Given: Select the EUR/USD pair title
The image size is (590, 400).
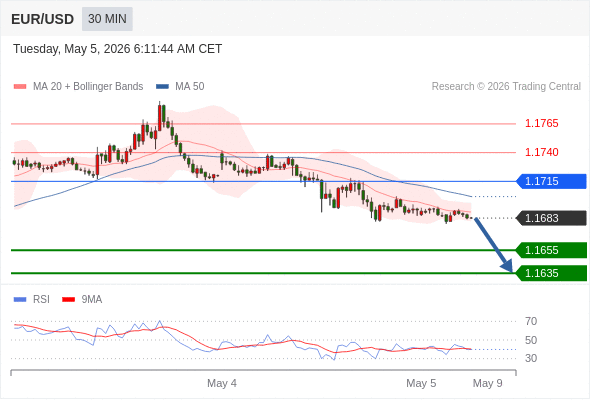Looking at the screenshot, I should click(x=43, y=19).
